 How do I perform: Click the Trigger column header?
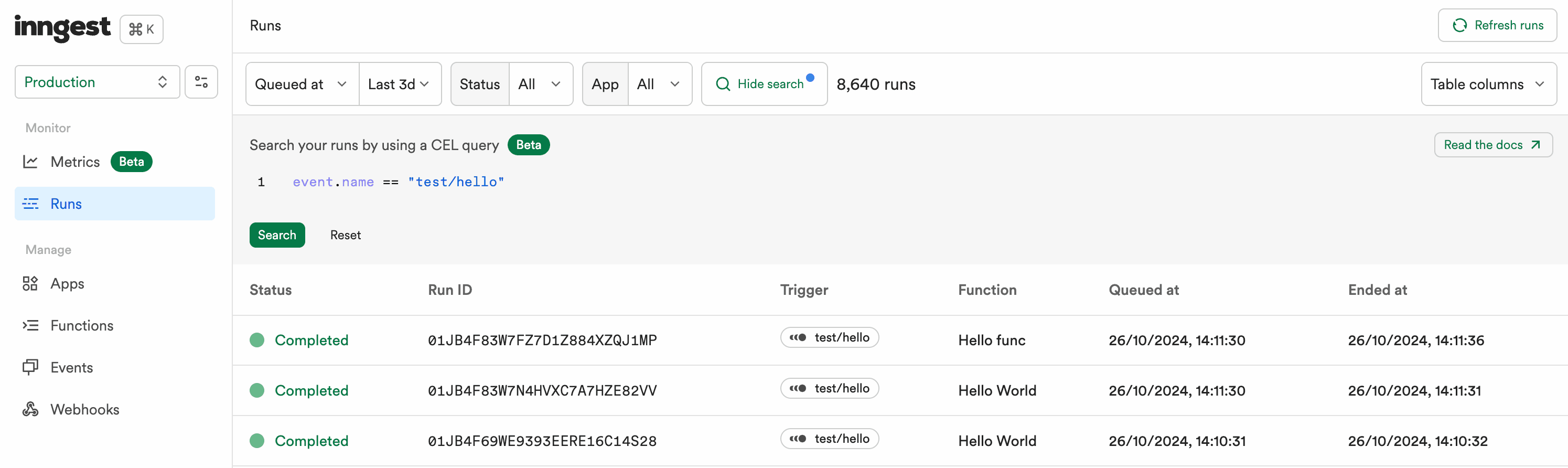pos(804,290)
